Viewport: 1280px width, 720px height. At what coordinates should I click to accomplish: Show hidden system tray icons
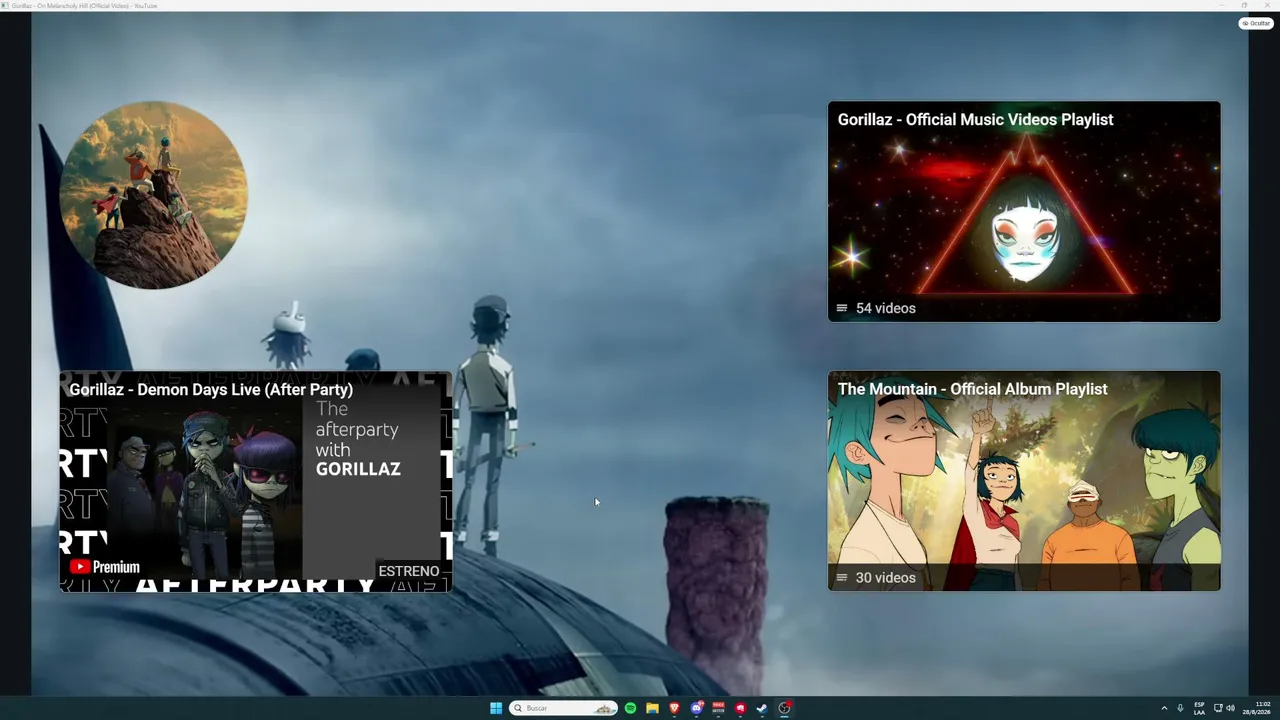[1164, 708]
